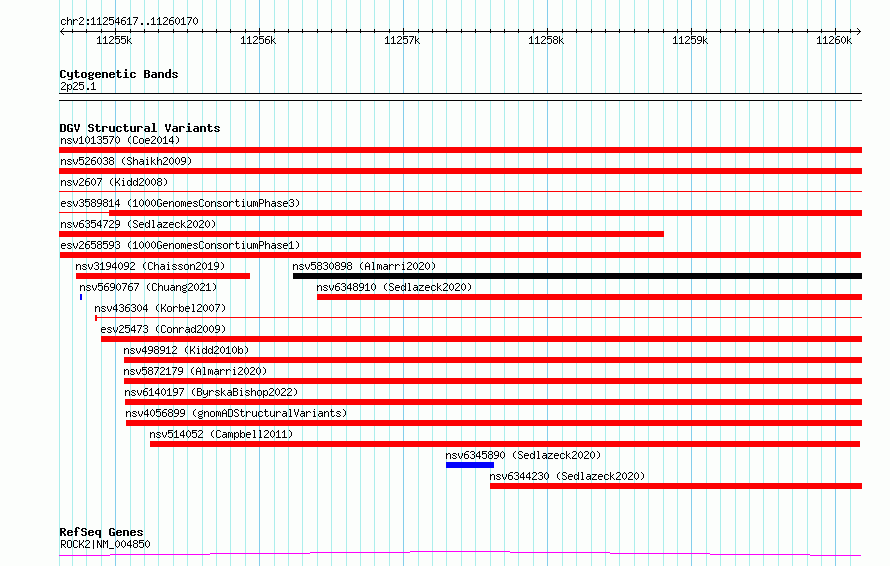890x566 pixels.
Task: Click the DGV Structural Variants track title
Action: coord(140,128)
